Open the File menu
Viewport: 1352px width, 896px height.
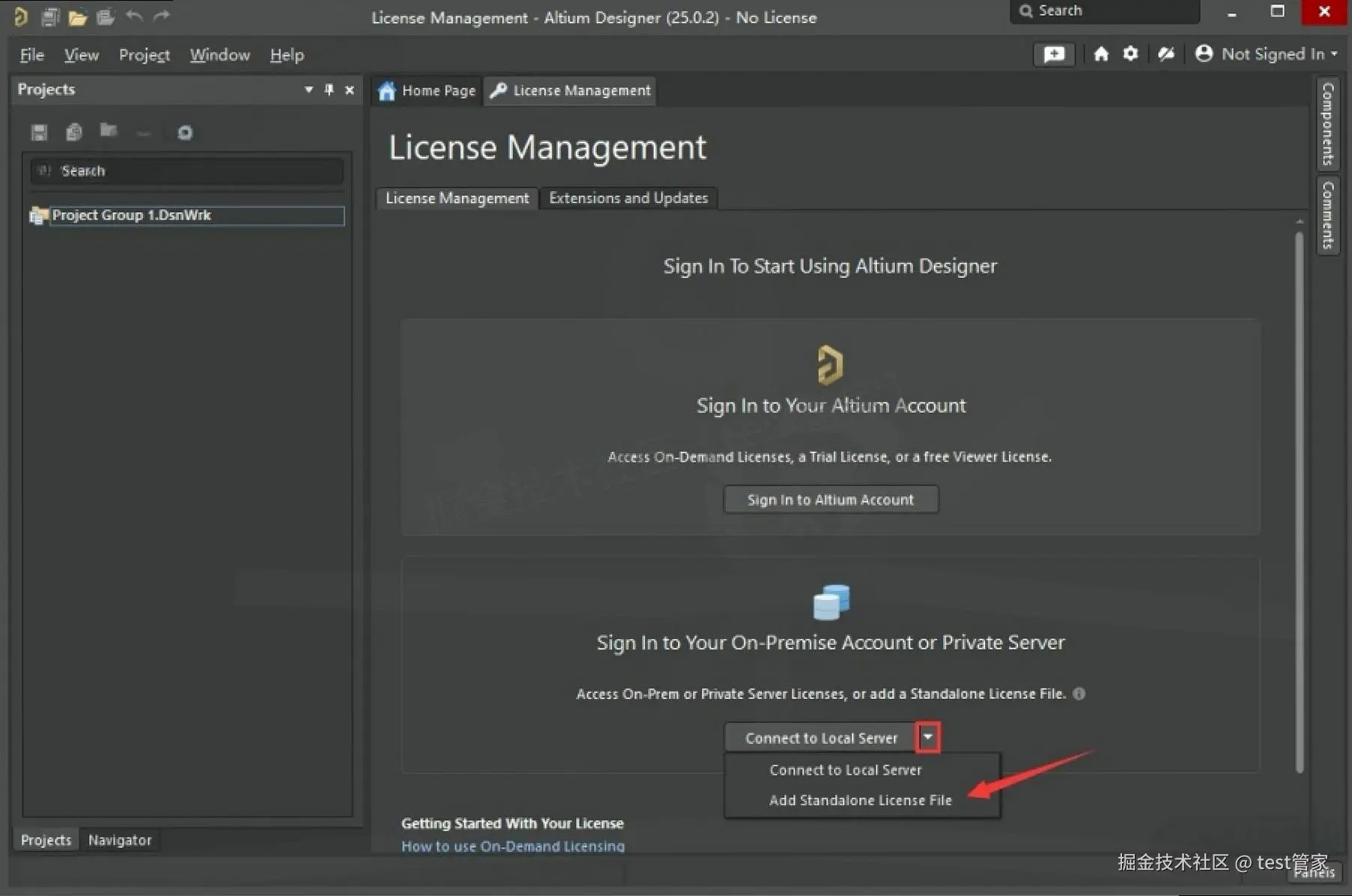pos(31,55)
